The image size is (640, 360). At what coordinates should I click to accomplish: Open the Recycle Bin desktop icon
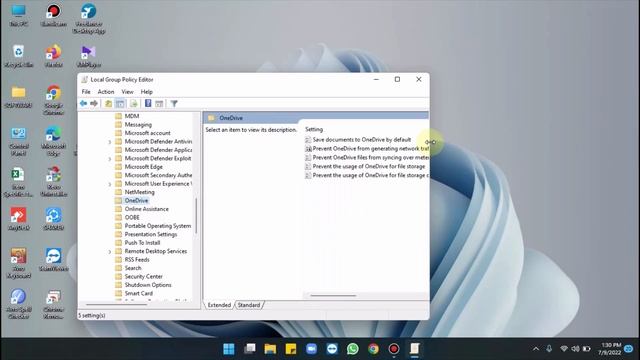pos(18,56)
